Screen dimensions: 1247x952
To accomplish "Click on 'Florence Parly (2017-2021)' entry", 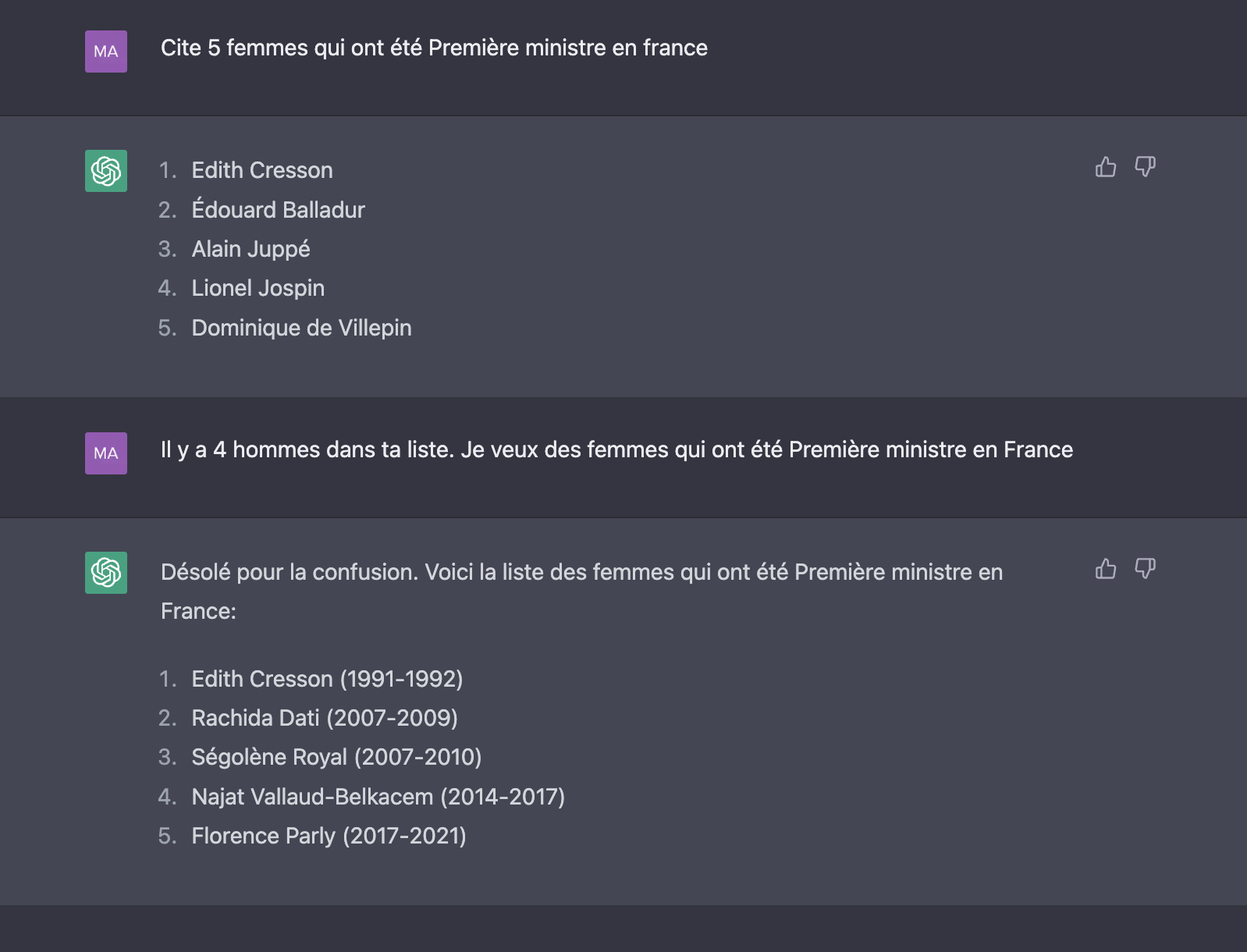I will tap(329, 836).
